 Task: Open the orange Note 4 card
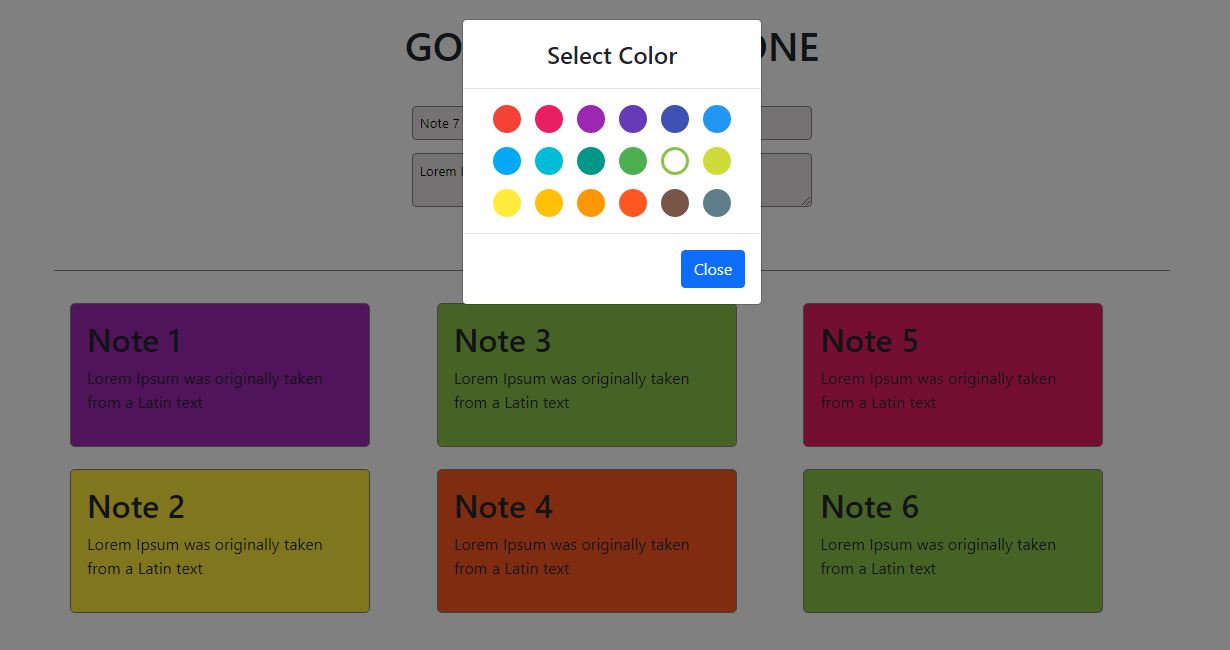pos(587,541)
